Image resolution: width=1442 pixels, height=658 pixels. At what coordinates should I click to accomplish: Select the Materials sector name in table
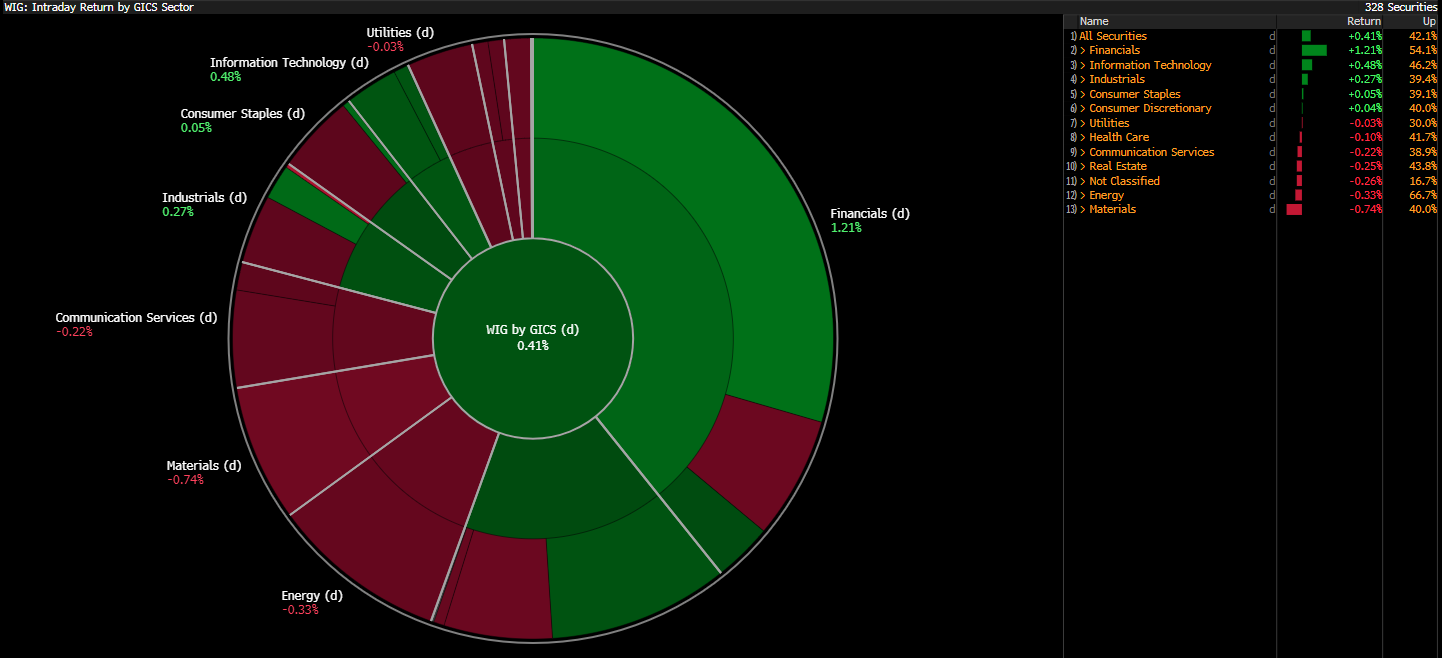1112,209
